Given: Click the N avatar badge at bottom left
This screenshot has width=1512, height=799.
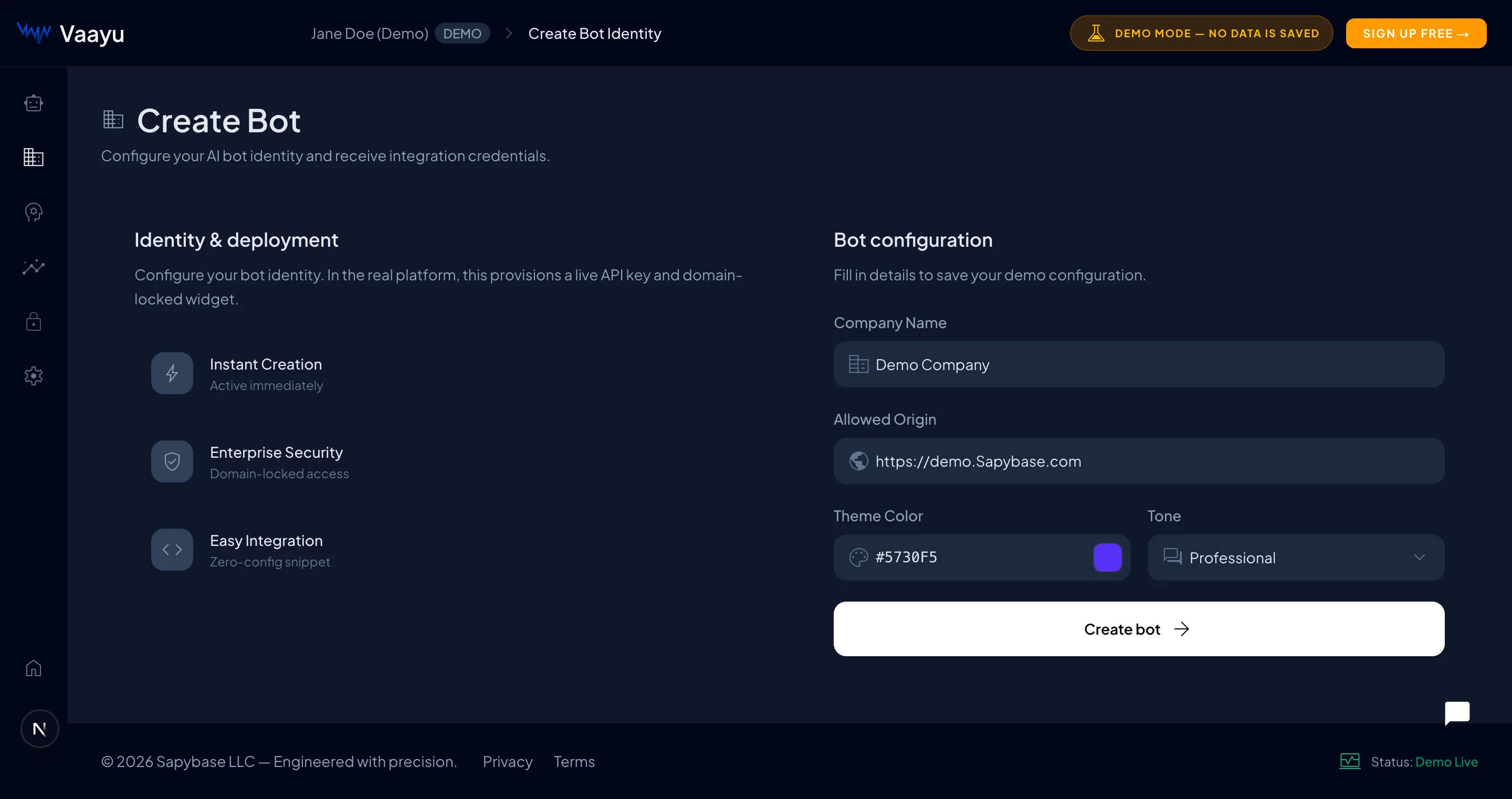Looking at the screenshot, I should (39, 729).
